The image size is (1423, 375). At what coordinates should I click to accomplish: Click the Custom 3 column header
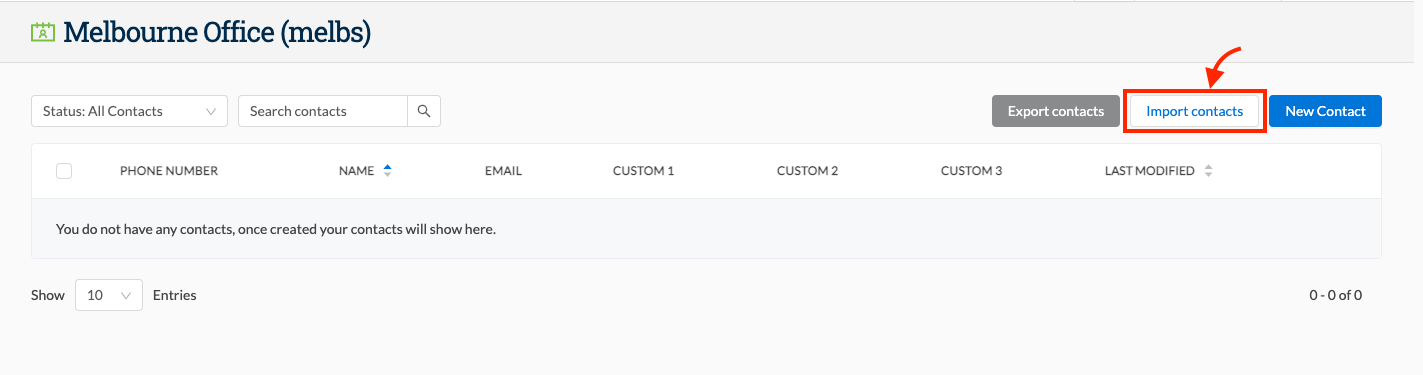tap(971, 171)
